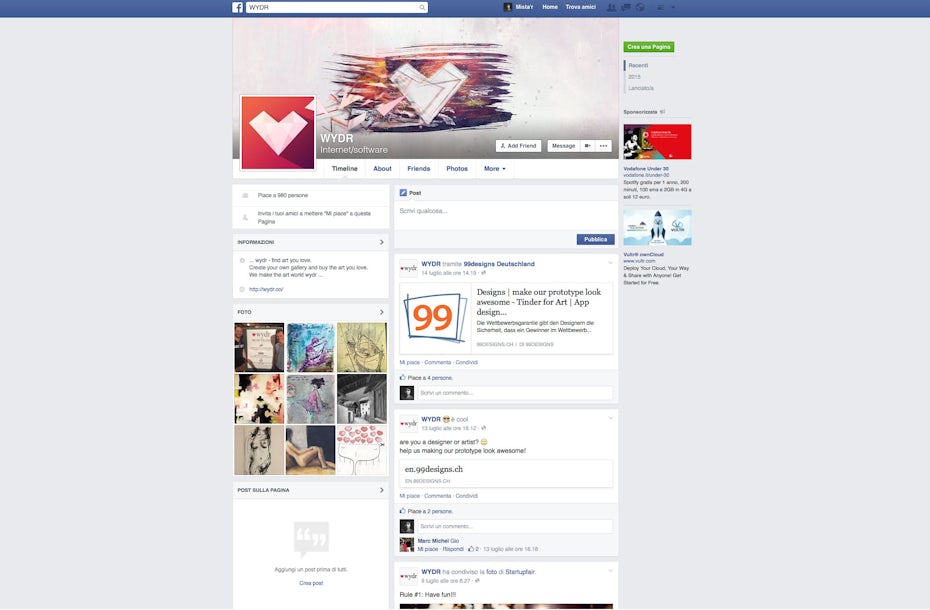
Task: Click Commenta on the en.99designs.ch post
Action: (x=438, y=495)
